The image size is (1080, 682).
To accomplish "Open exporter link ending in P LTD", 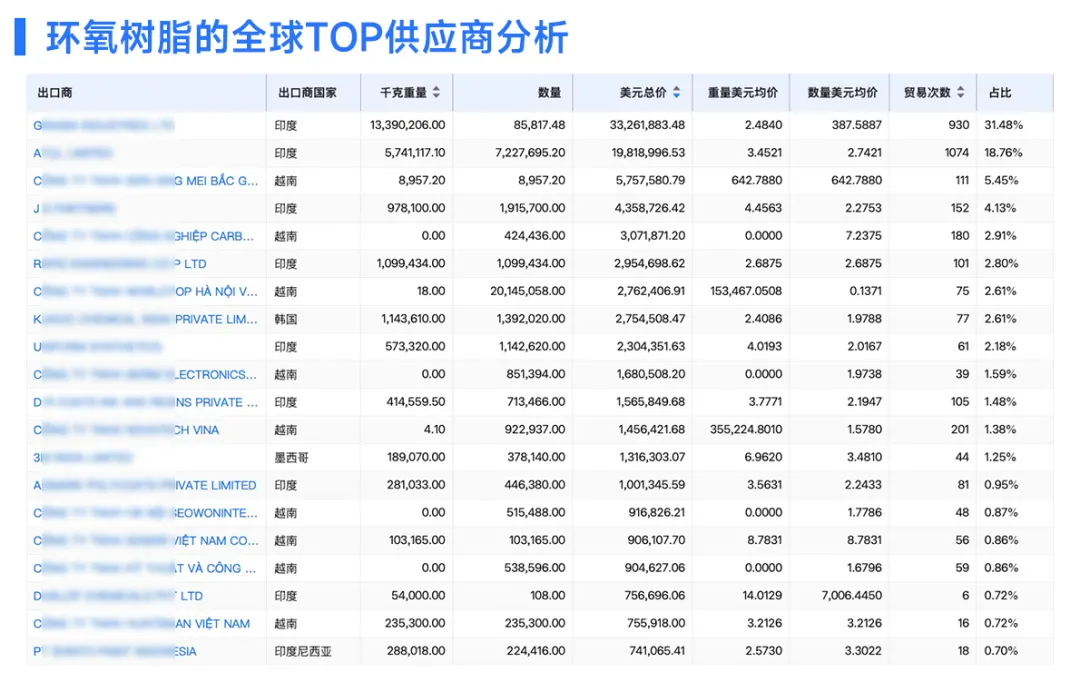I will point(120,263).
